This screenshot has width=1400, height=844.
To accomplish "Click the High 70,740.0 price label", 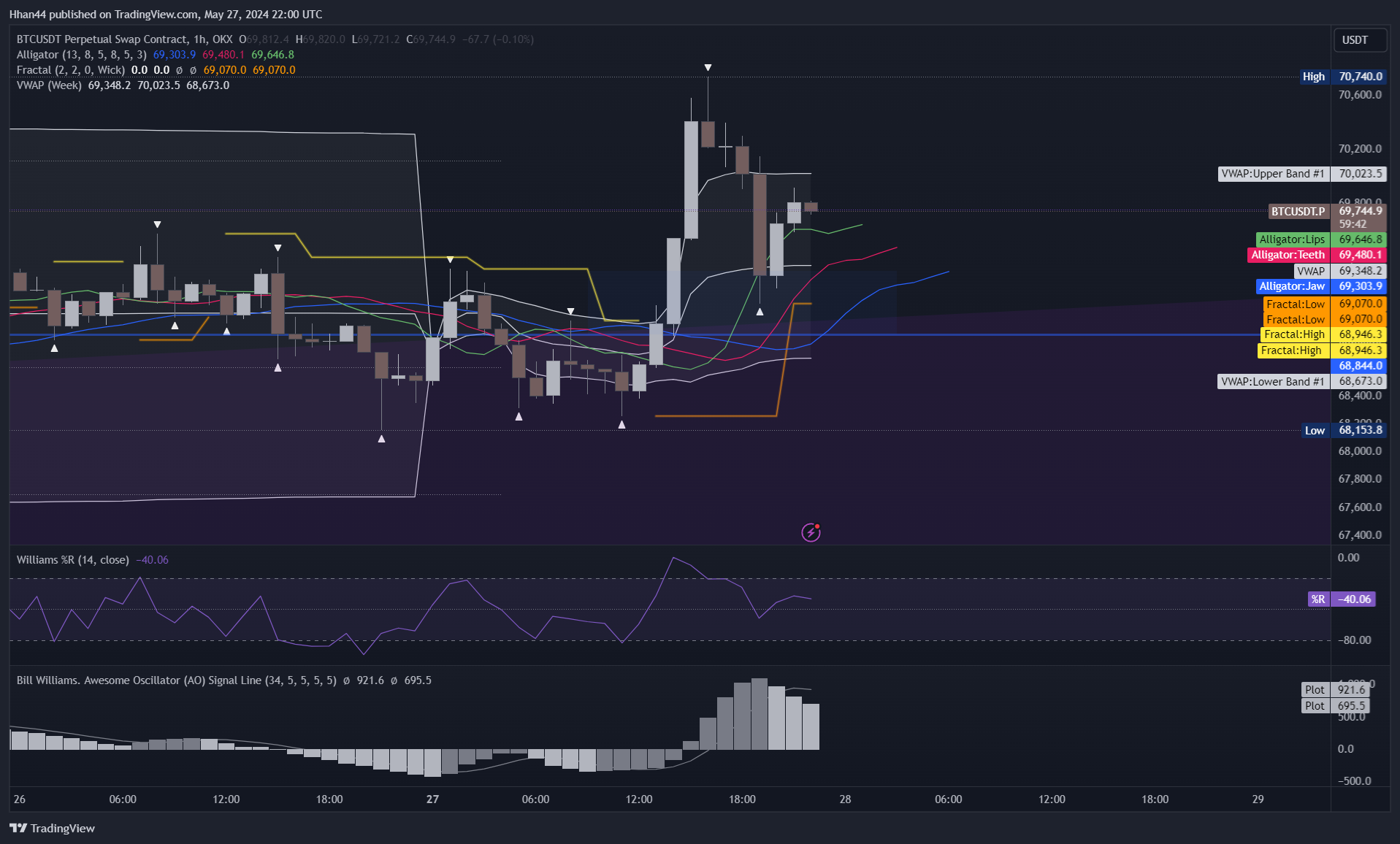I will pos(1342,77).
